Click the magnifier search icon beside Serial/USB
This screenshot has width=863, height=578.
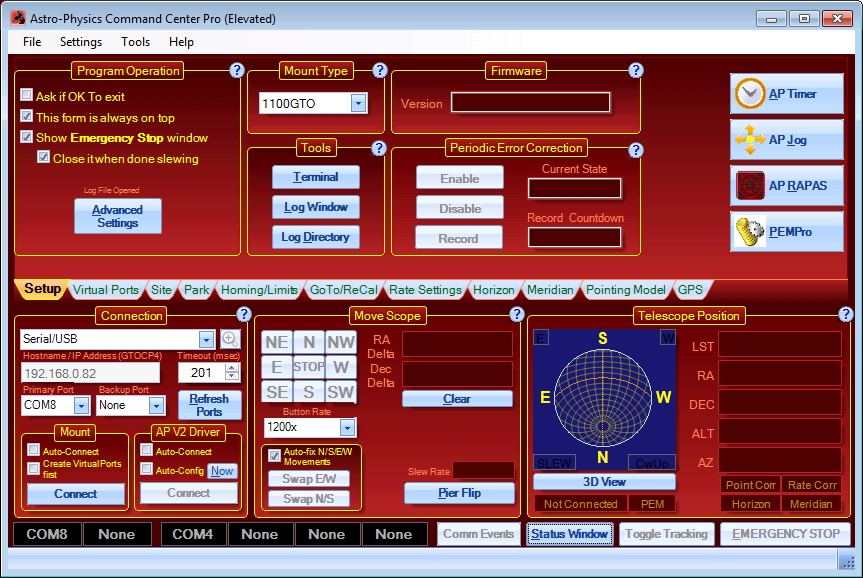230,339
